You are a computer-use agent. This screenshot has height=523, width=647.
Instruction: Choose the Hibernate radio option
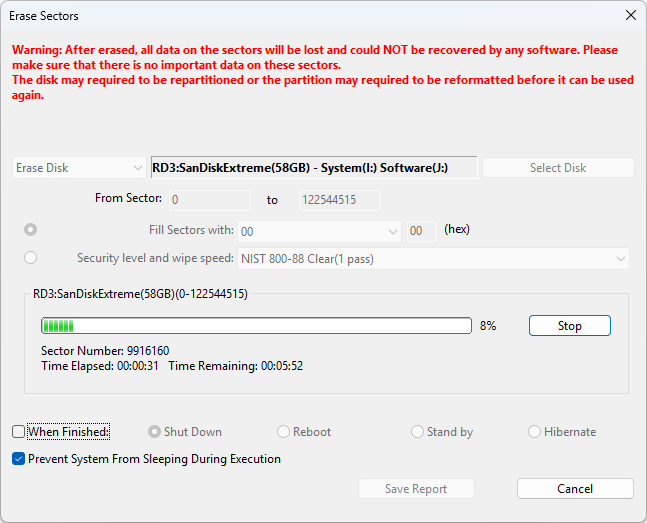click(535, 432)
